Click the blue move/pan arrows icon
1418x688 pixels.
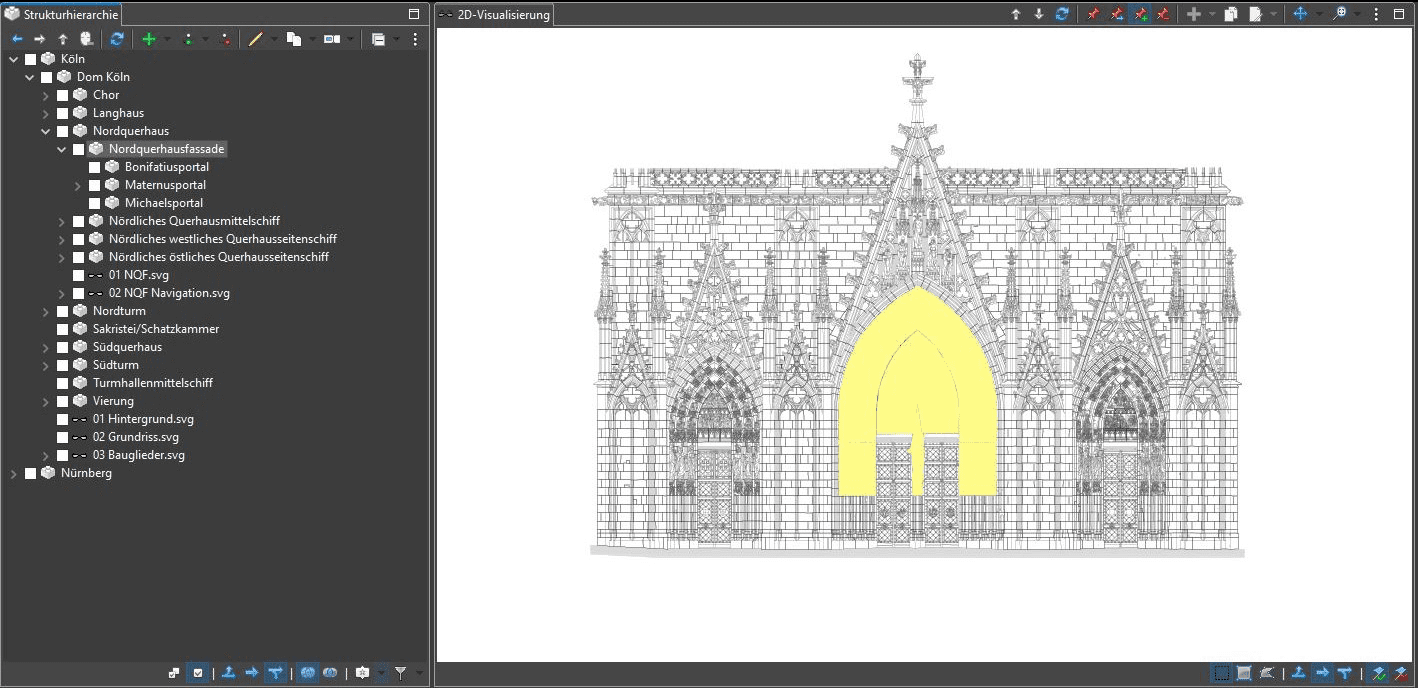pos(1300,14)
